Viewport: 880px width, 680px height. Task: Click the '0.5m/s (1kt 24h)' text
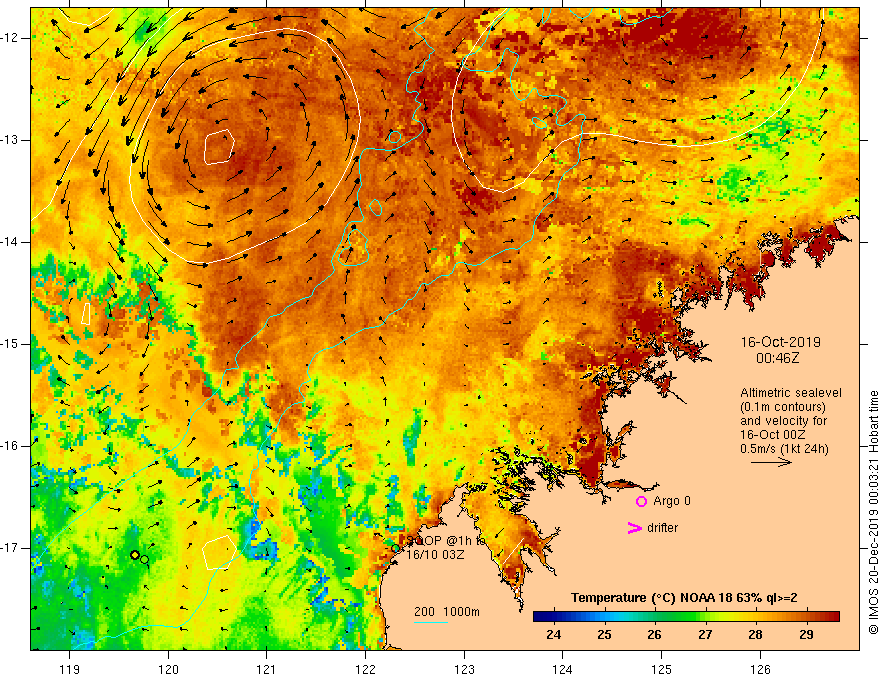tap(784, 449)
